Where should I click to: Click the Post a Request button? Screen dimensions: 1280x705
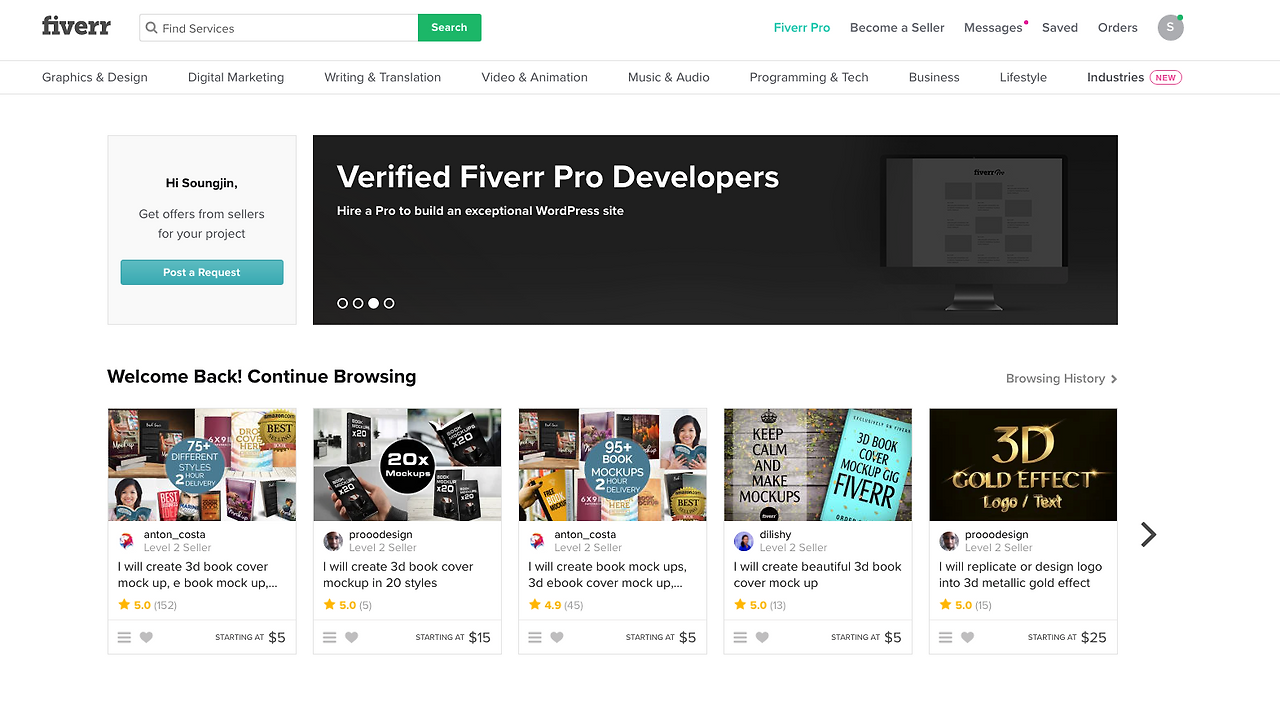click(202, 272)
